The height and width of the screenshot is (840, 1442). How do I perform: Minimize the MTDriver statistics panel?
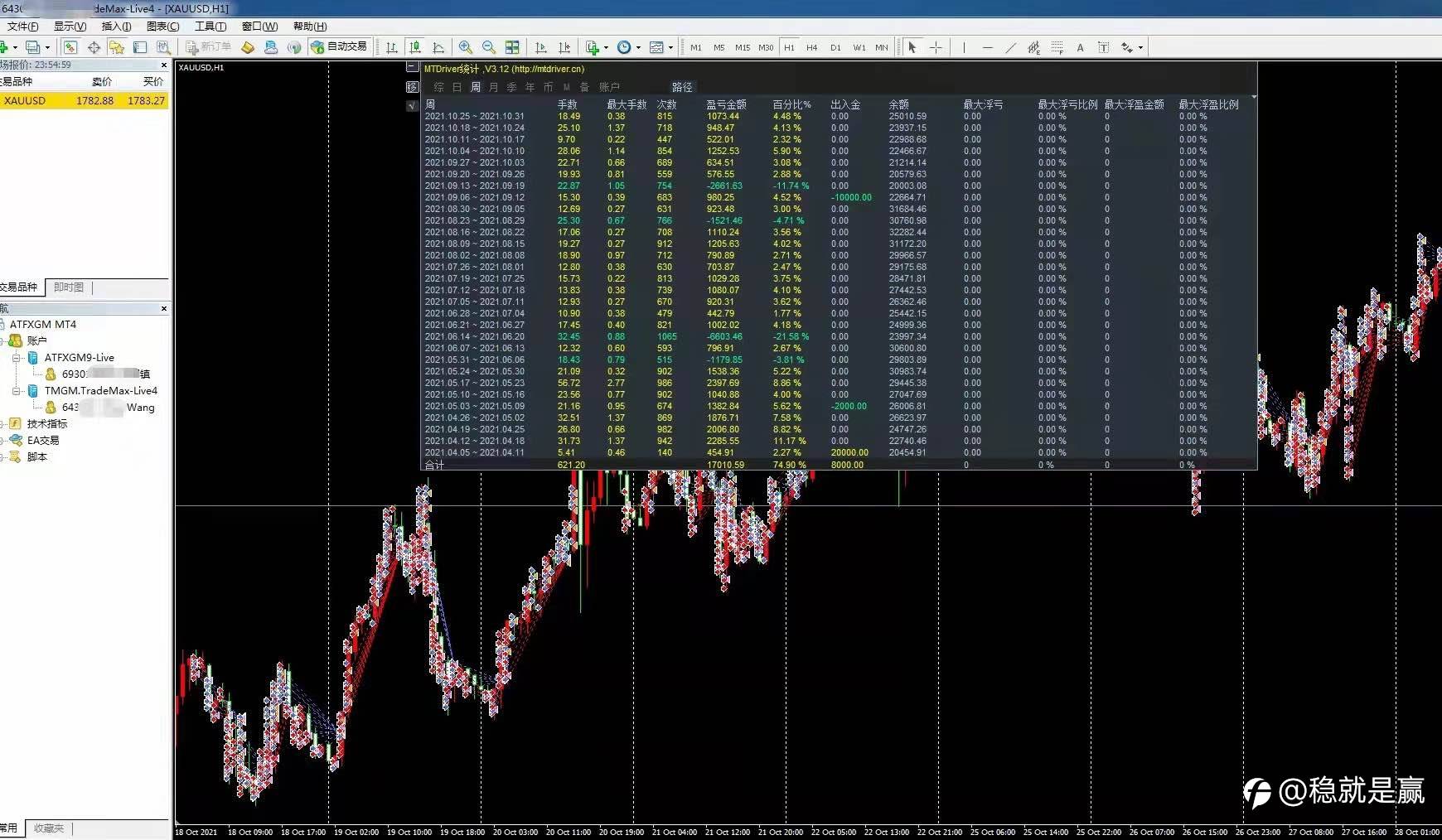point(412,67)
